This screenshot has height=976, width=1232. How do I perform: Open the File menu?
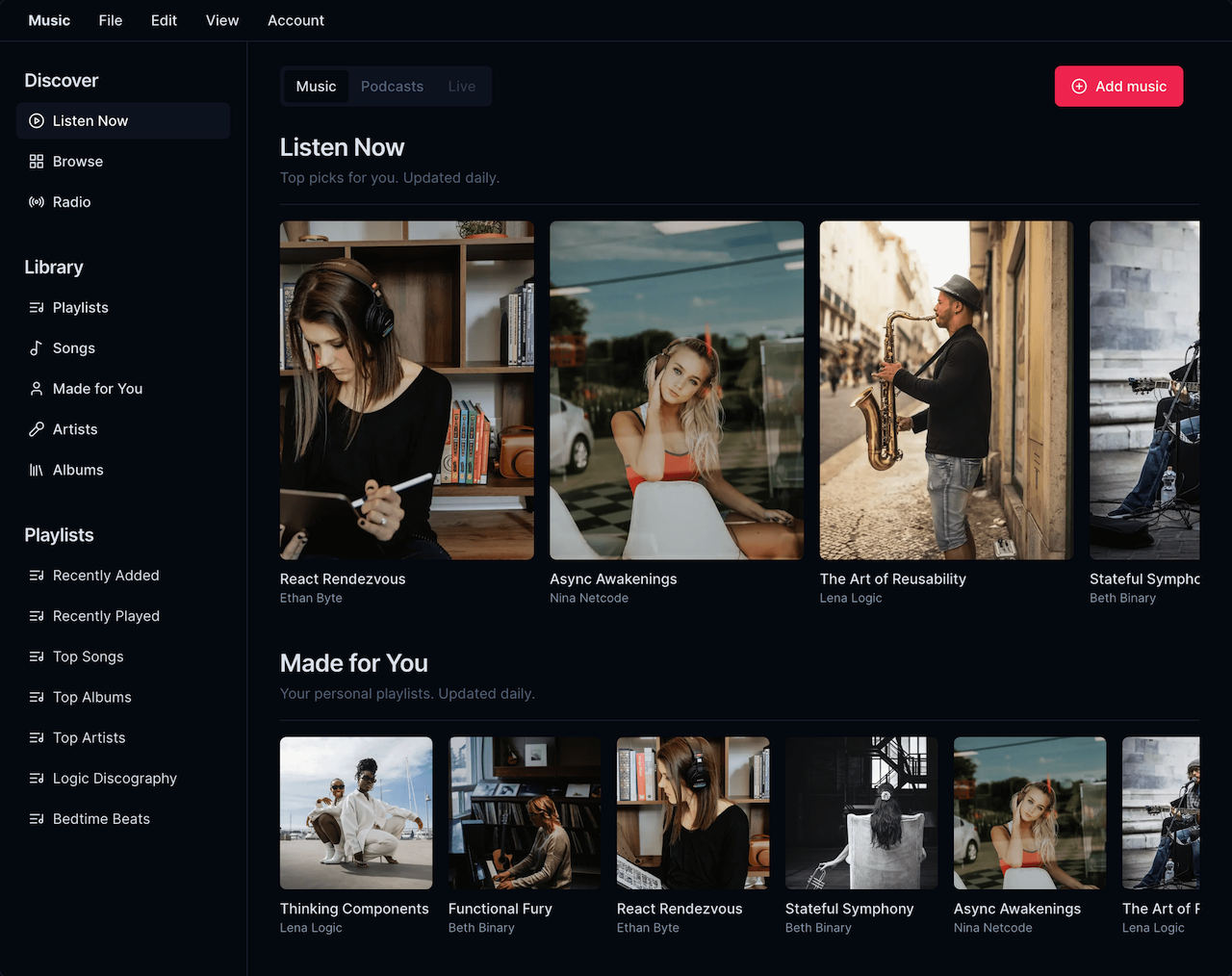110,20
